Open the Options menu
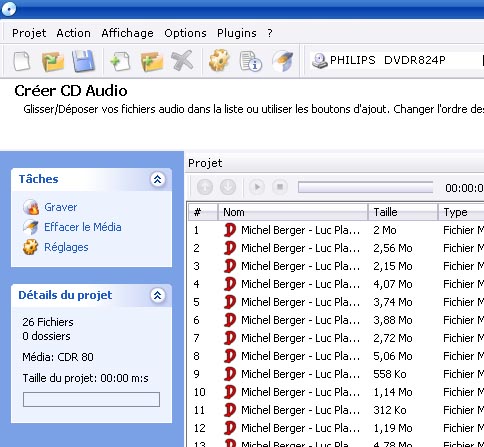 pos(185,33)
